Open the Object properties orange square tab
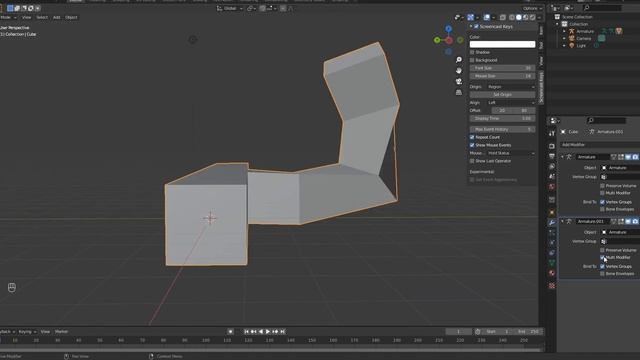Viewport: 640px width, 360px height. (x=552, y=212)
